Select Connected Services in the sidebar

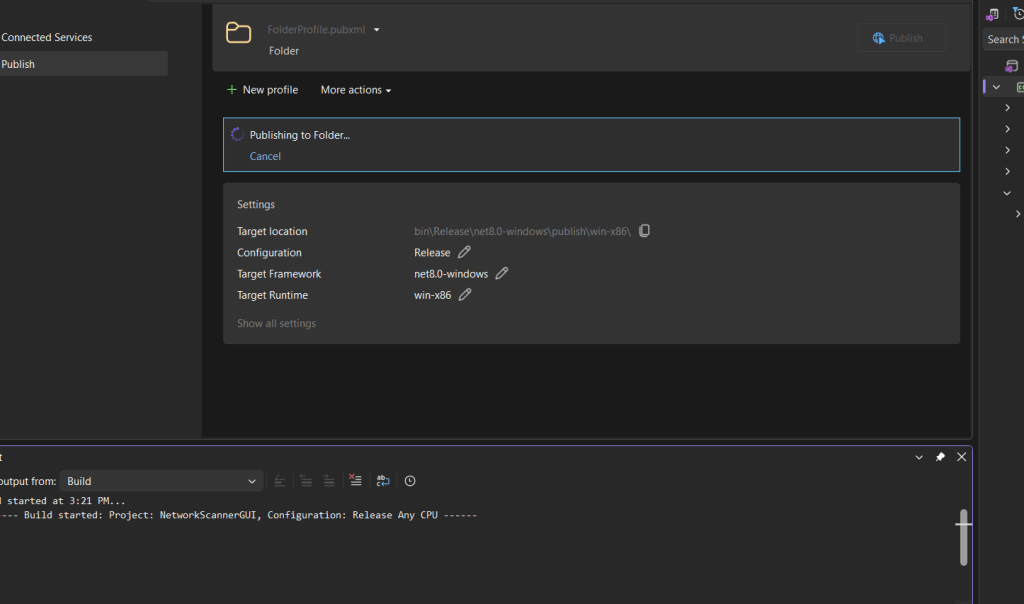click(x=47, y=37)
